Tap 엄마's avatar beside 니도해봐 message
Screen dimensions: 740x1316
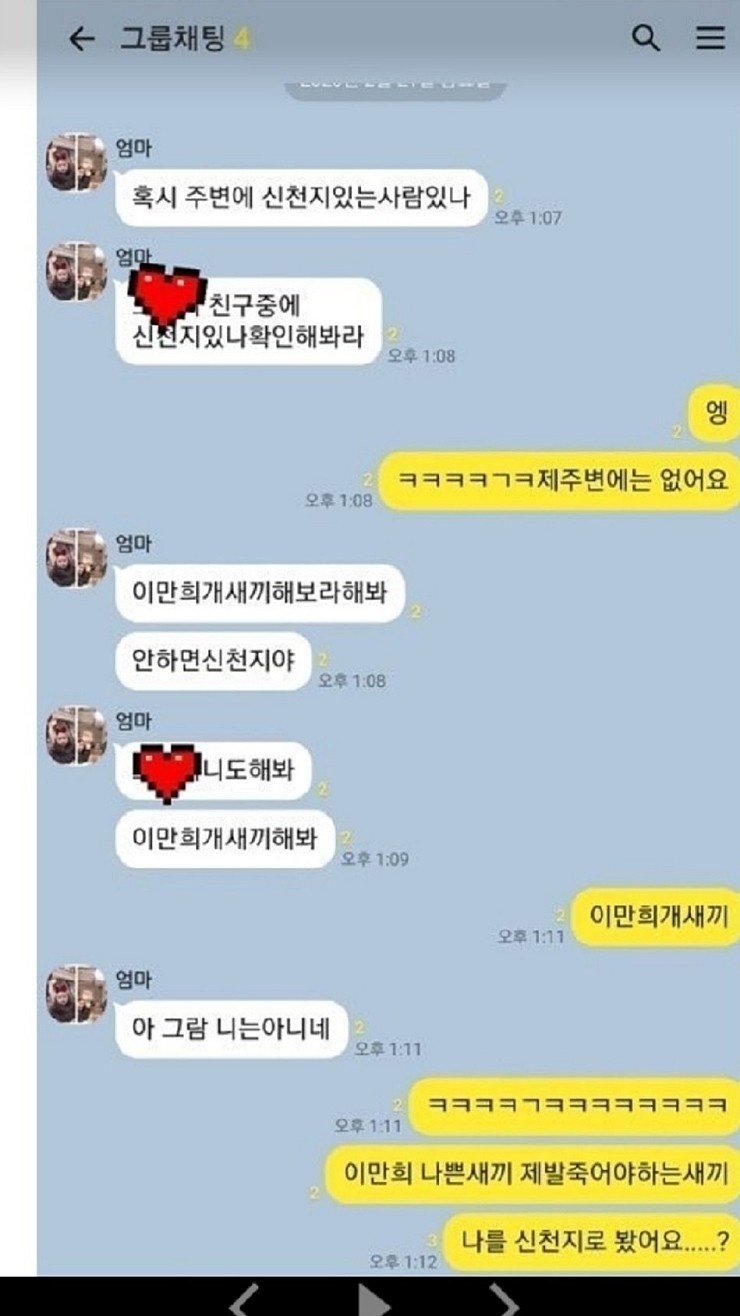76,736
